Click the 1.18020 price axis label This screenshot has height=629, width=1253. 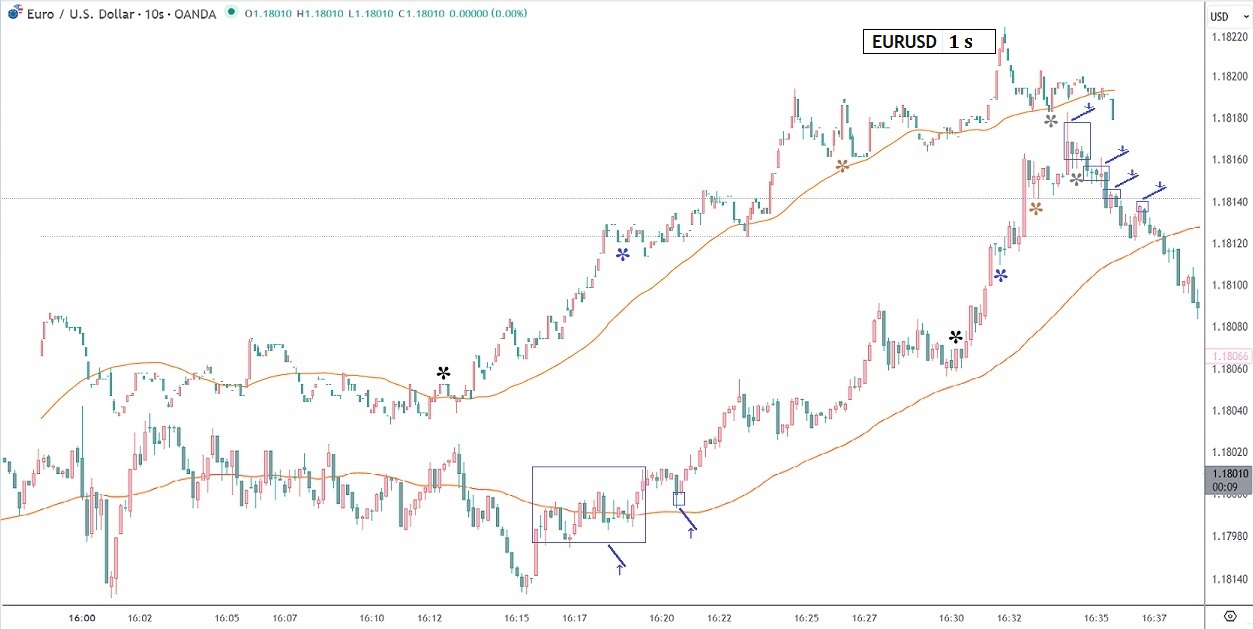point(1228,453)
